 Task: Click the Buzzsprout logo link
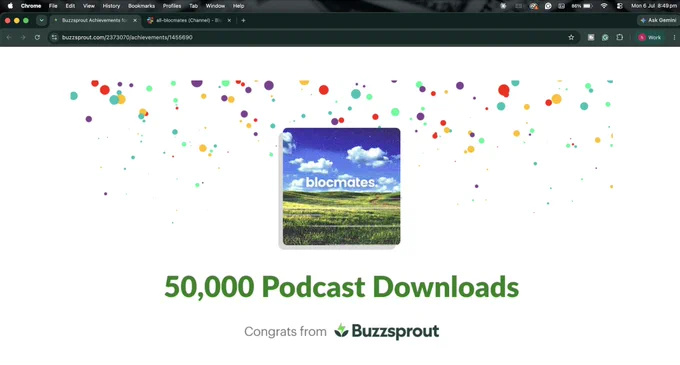tap(386, 331)
